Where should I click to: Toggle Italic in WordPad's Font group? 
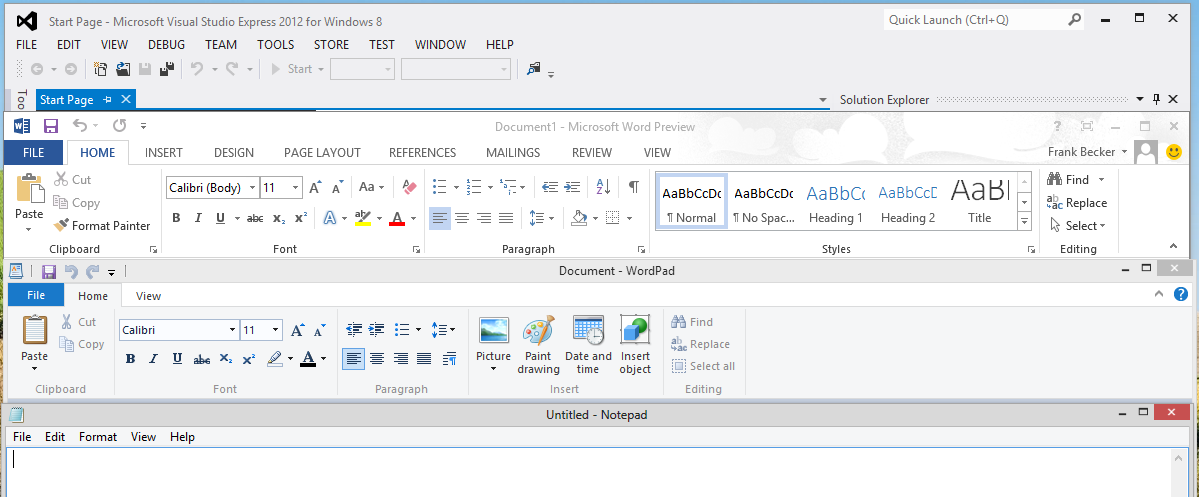pos(153,359)
